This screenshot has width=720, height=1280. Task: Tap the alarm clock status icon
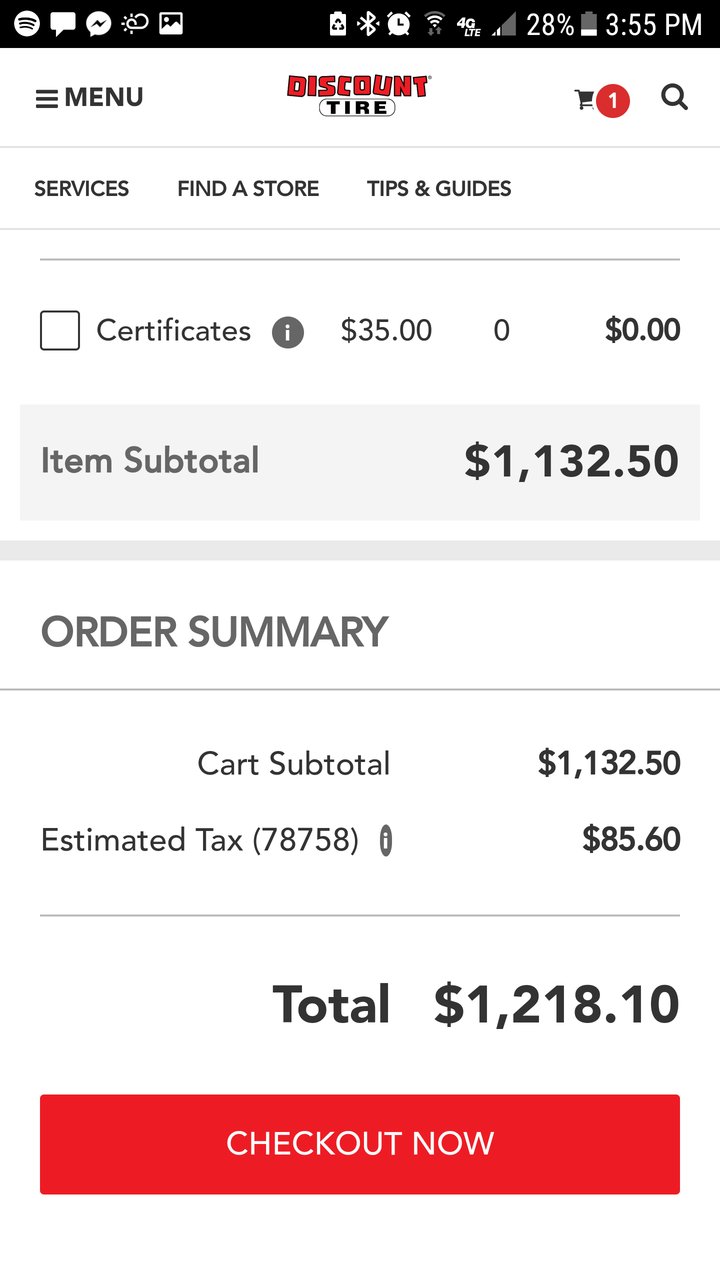(399, 24)
